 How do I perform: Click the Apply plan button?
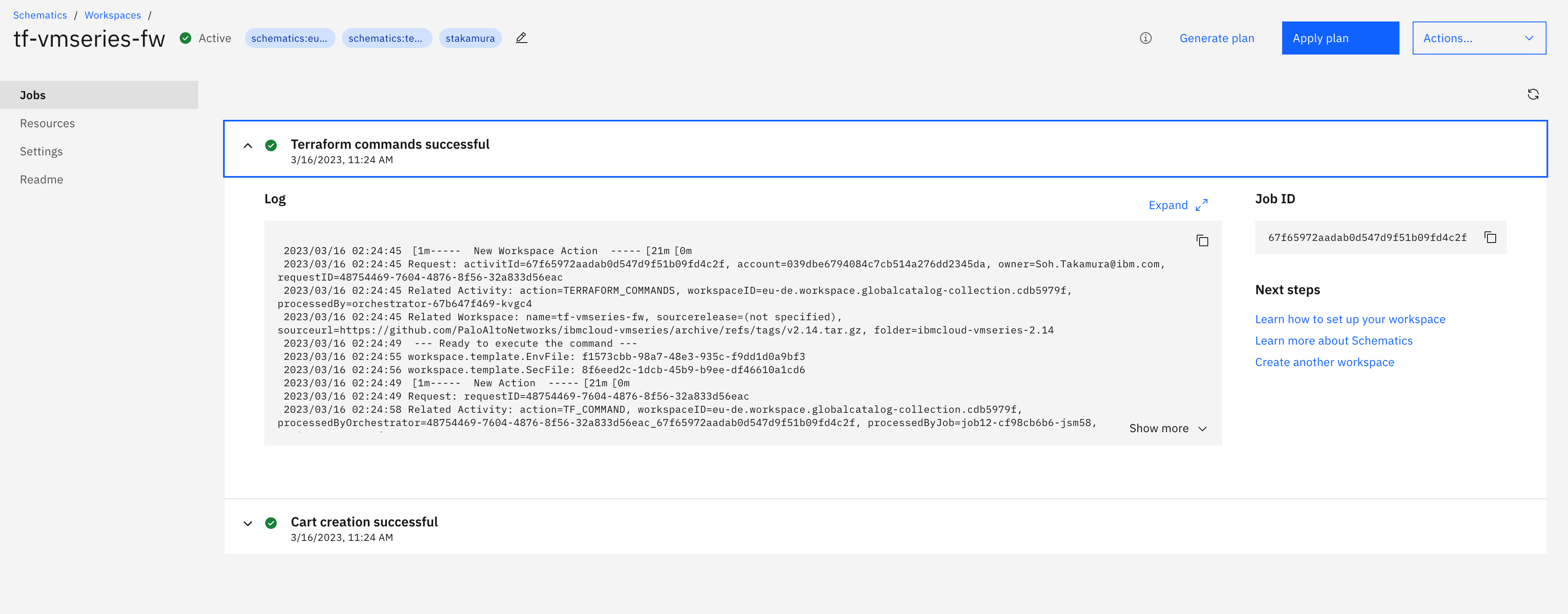(1340, 38)
